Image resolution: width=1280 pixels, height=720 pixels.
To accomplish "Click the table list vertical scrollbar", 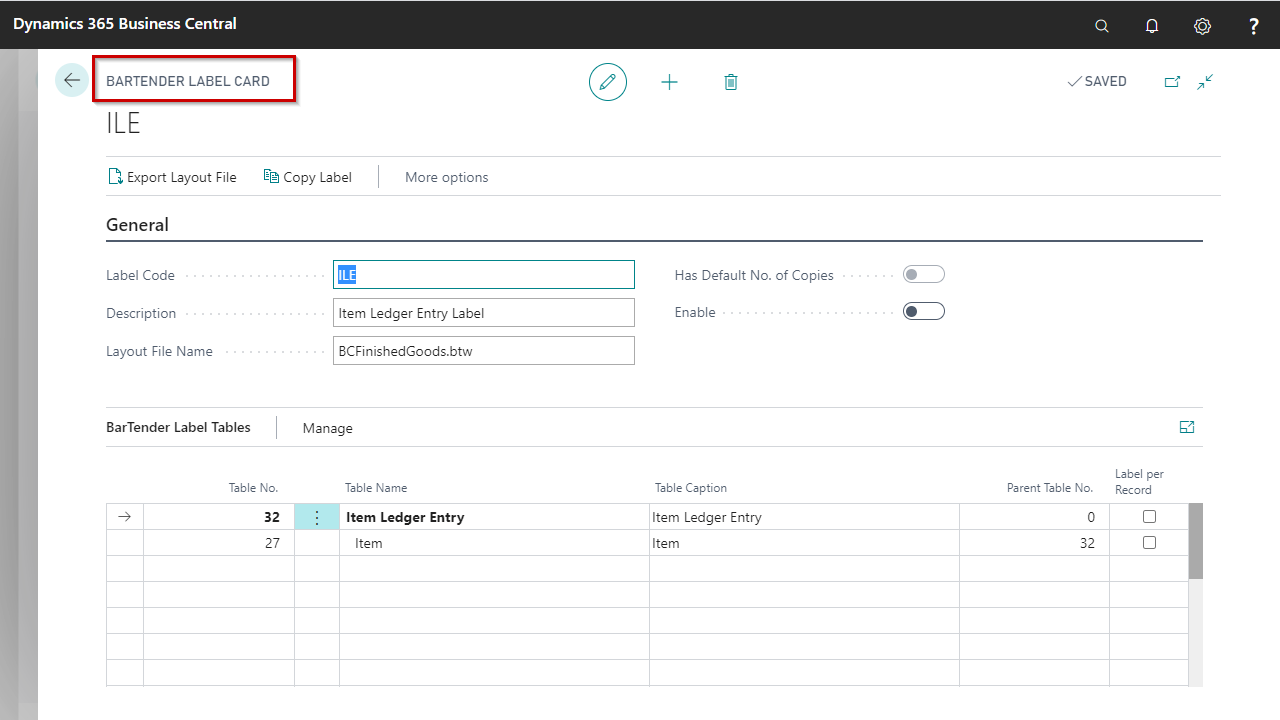I will (1195, 541).
